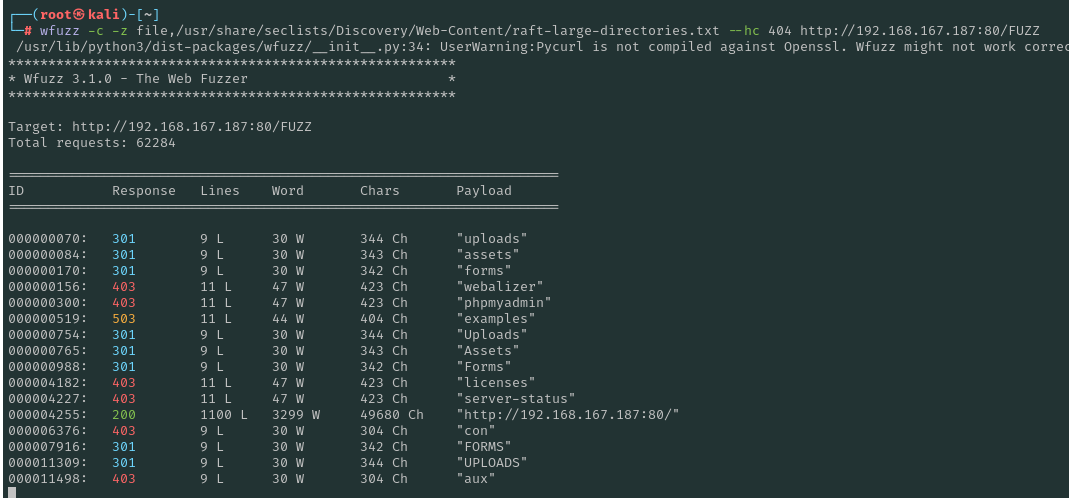The width and height of the screenshot is (1069, 498).
Task: Click the "aux" payload entry
Action: click(x=476, y=478)
